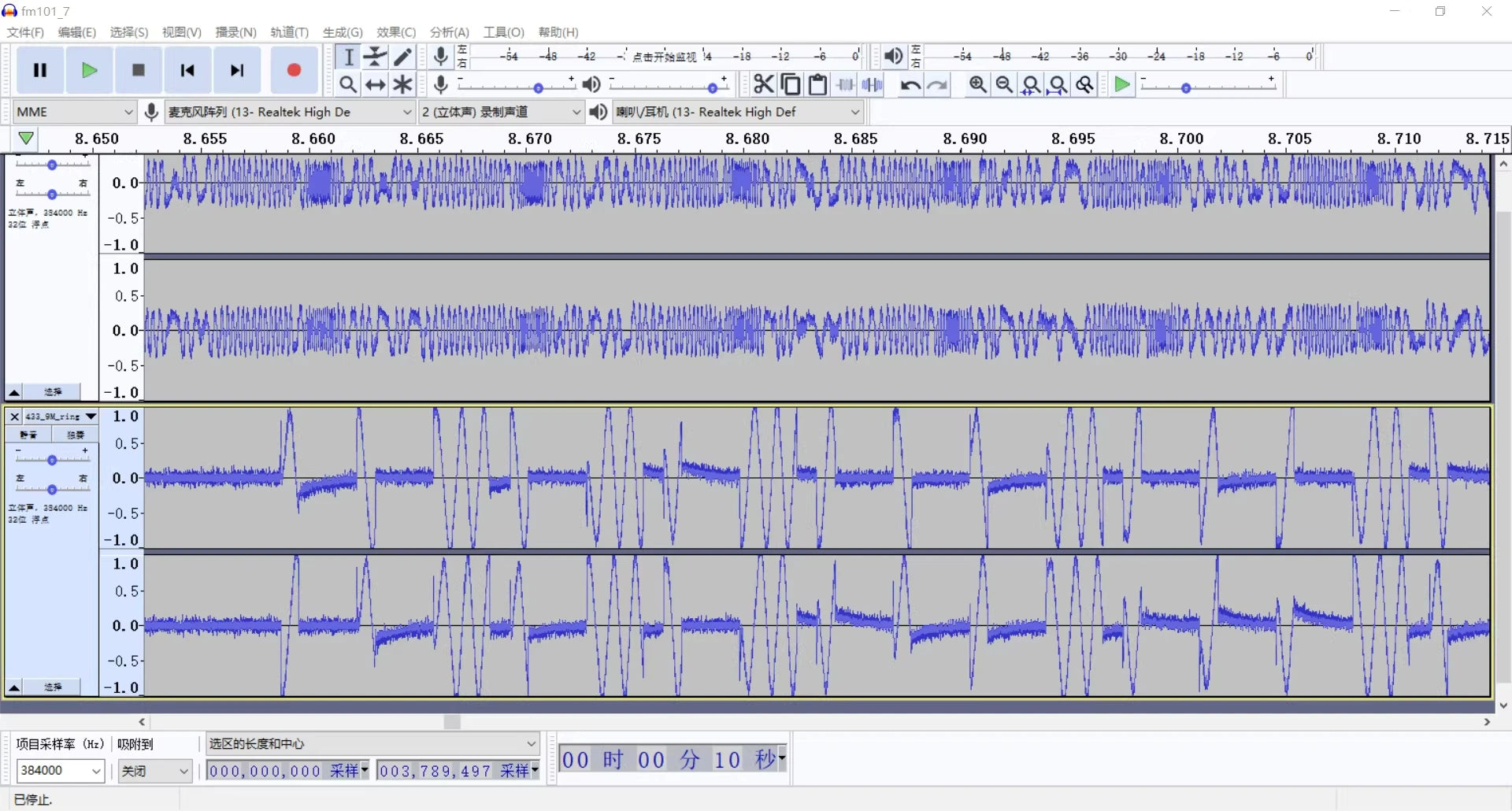Select the Time Shift tool
Image resolution: width=1512 pixels, height=811 pixels.
coord(376,84)
